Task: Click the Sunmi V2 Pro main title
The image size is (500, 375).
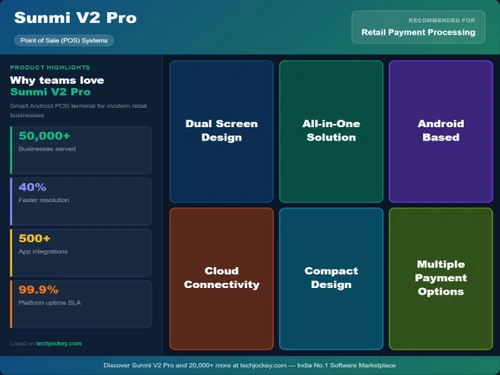Action: [75, 18]
